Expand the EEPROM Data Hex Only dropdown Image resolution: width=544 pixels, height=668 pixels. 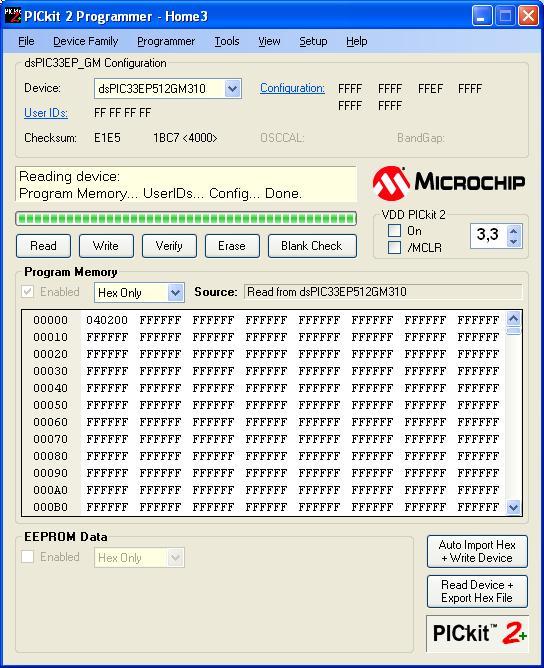[175, 558]
